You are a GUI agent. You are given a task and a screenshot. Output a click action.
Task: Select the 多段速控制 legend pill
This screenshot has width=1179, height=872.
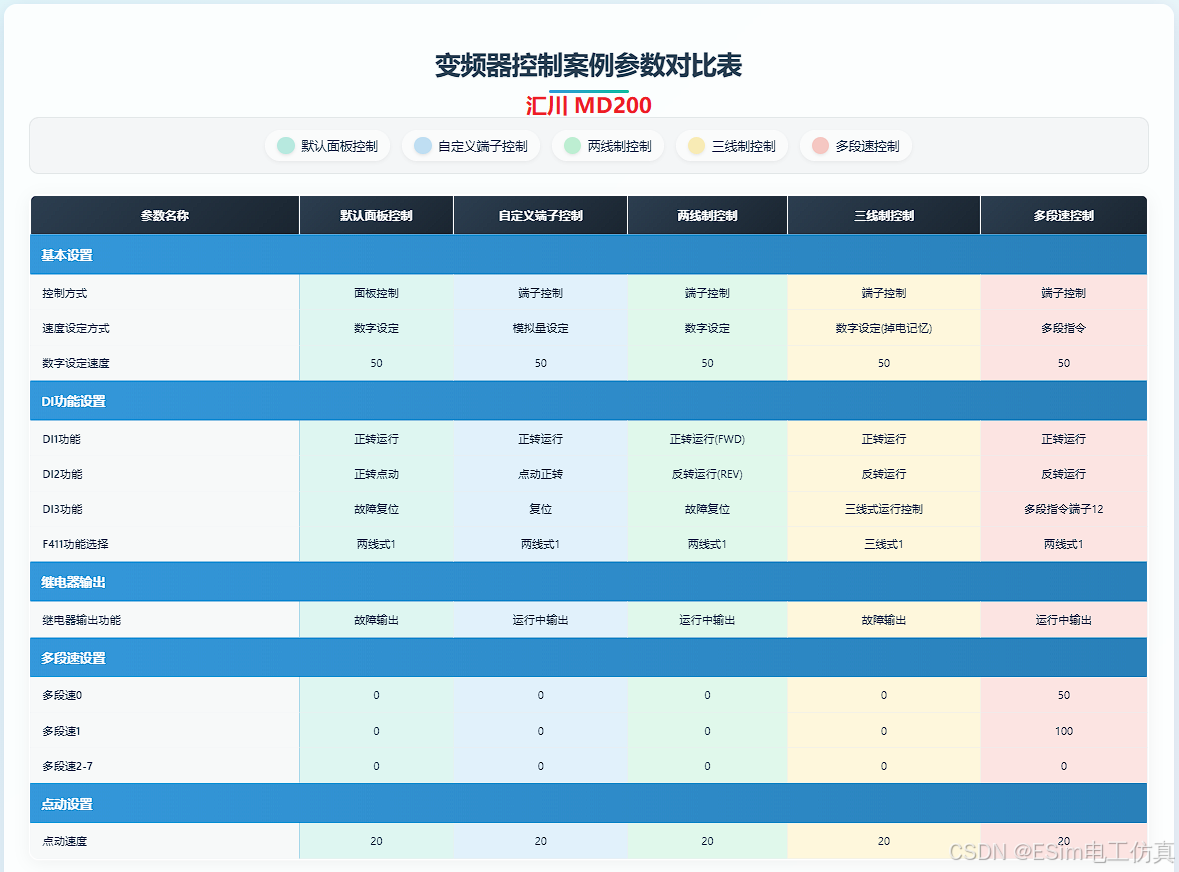coord(856,146)
